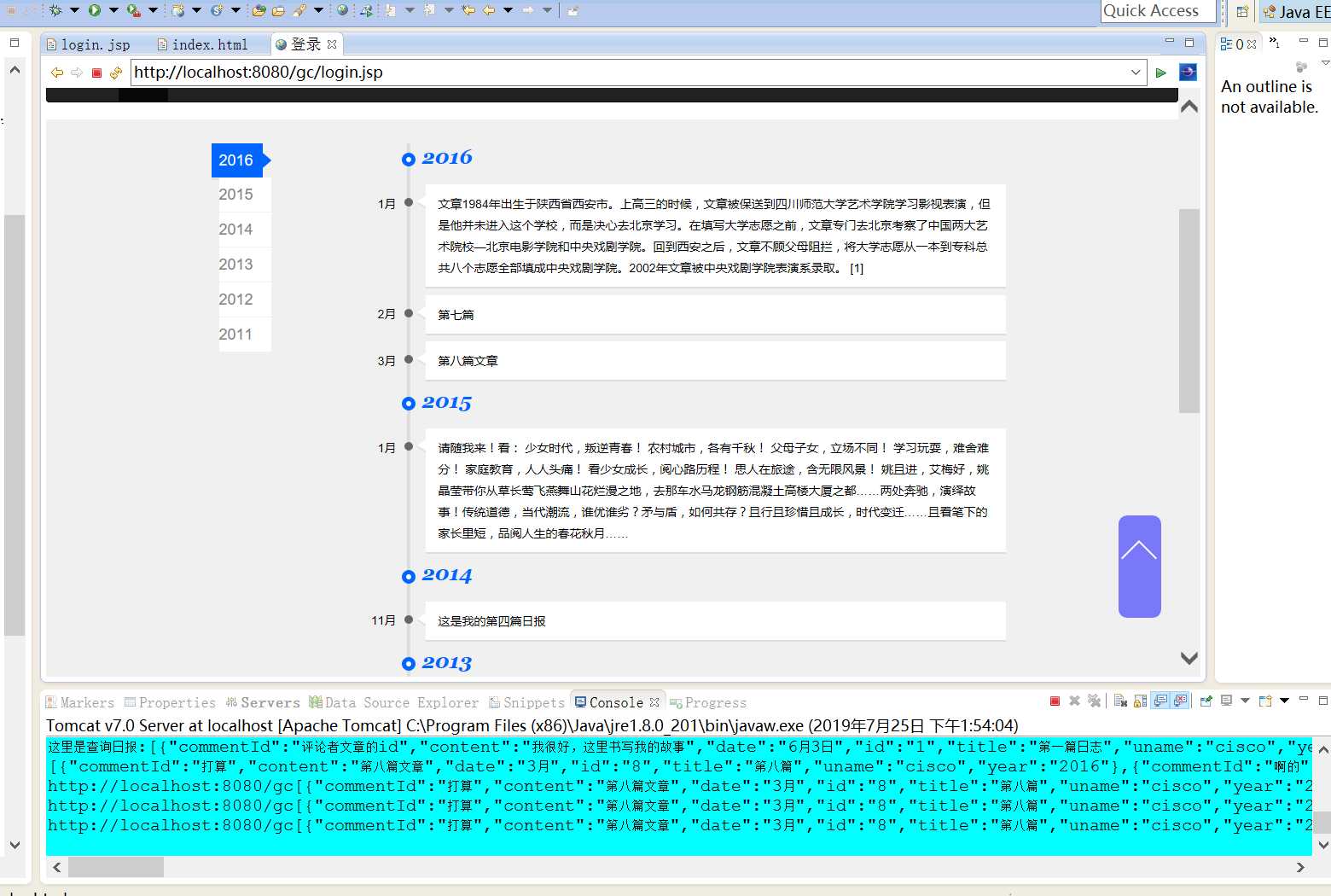This screenshot has height=896, width=1331.
Task: Open the Debug dropdown arrow beside bug icon
Action: tap(74, 10)
